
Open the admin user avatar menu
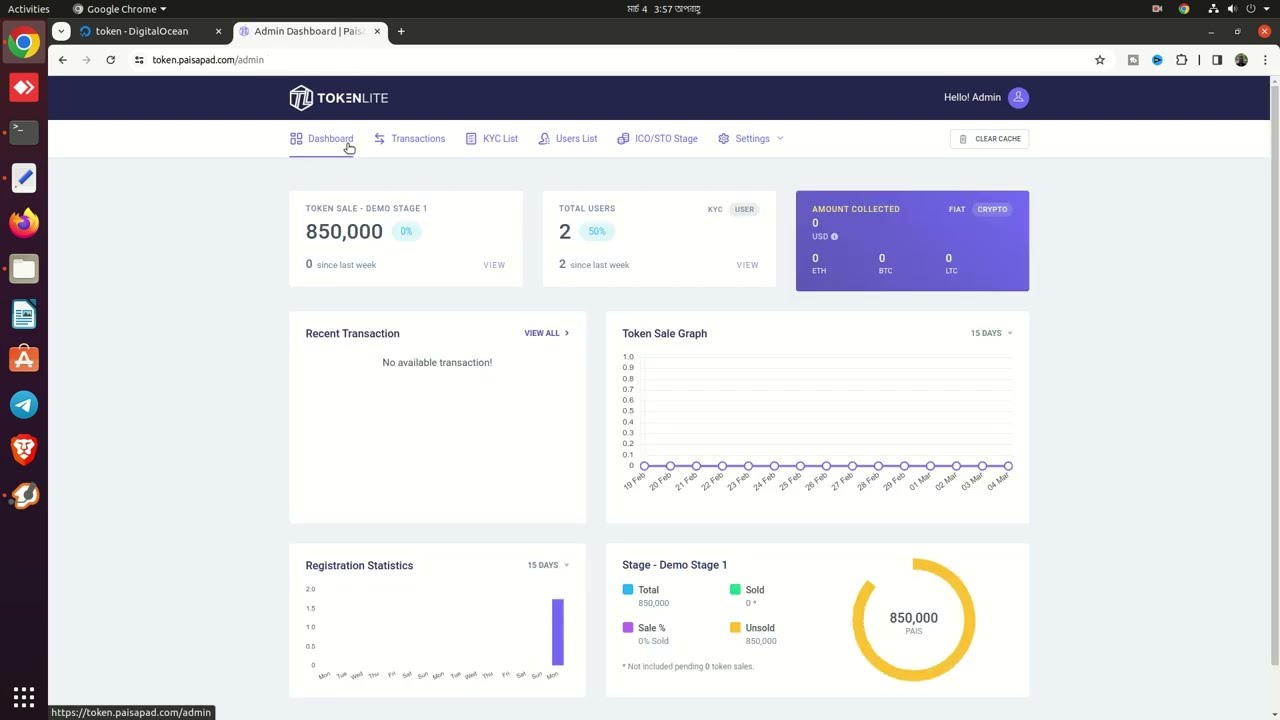pyautogui.click(x=1018, y=97)
